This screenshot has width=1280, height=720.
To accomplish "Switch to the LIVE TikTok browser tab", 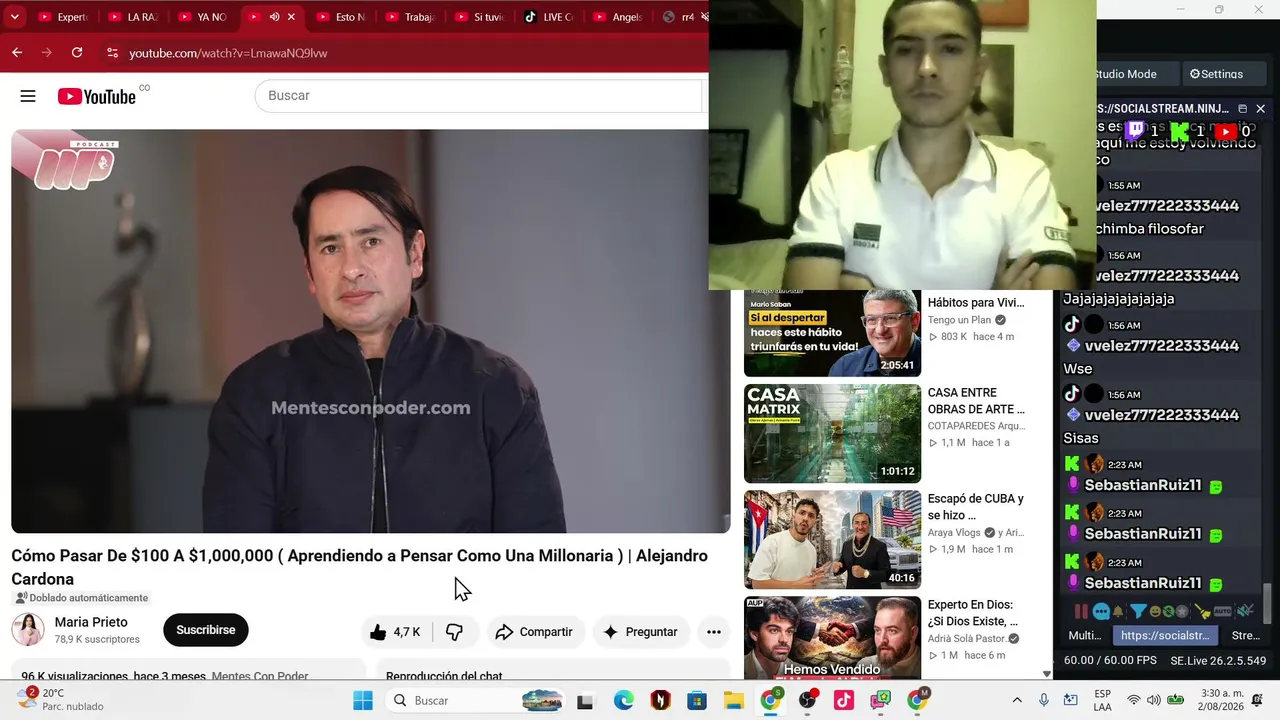I will (548, 17).
